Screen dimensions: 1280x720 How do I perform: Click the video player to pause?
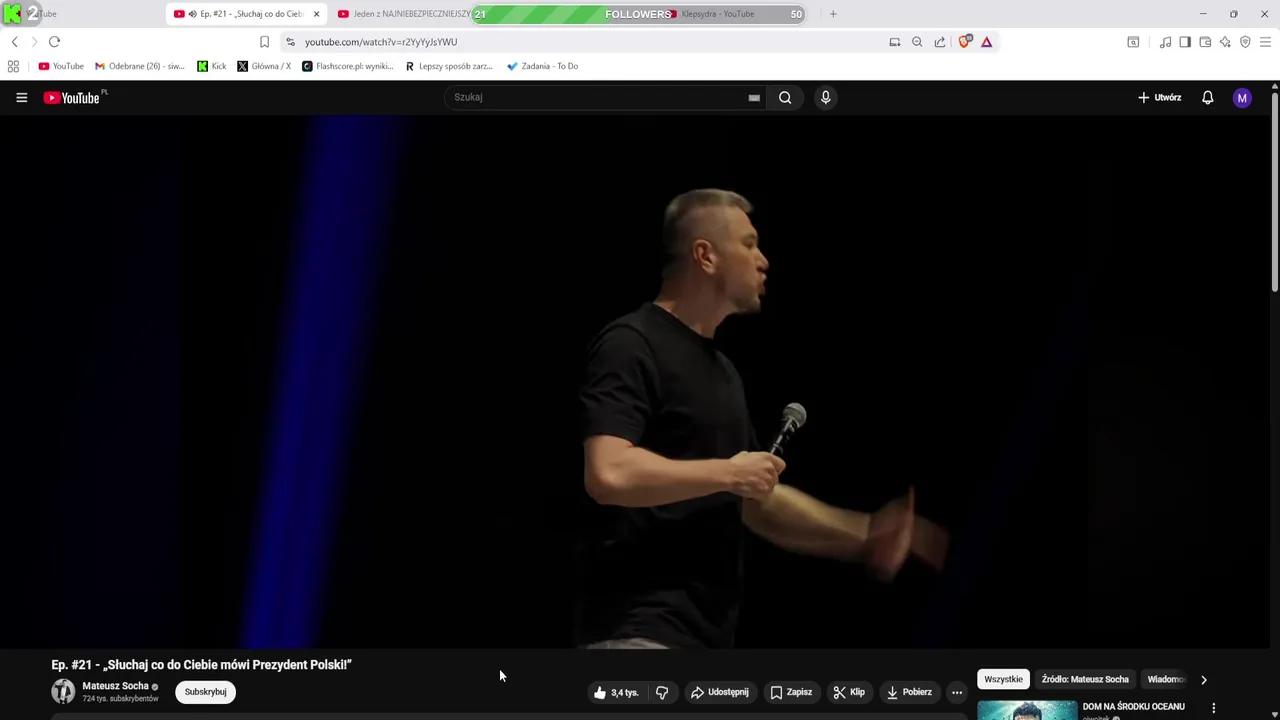[636, 381]
